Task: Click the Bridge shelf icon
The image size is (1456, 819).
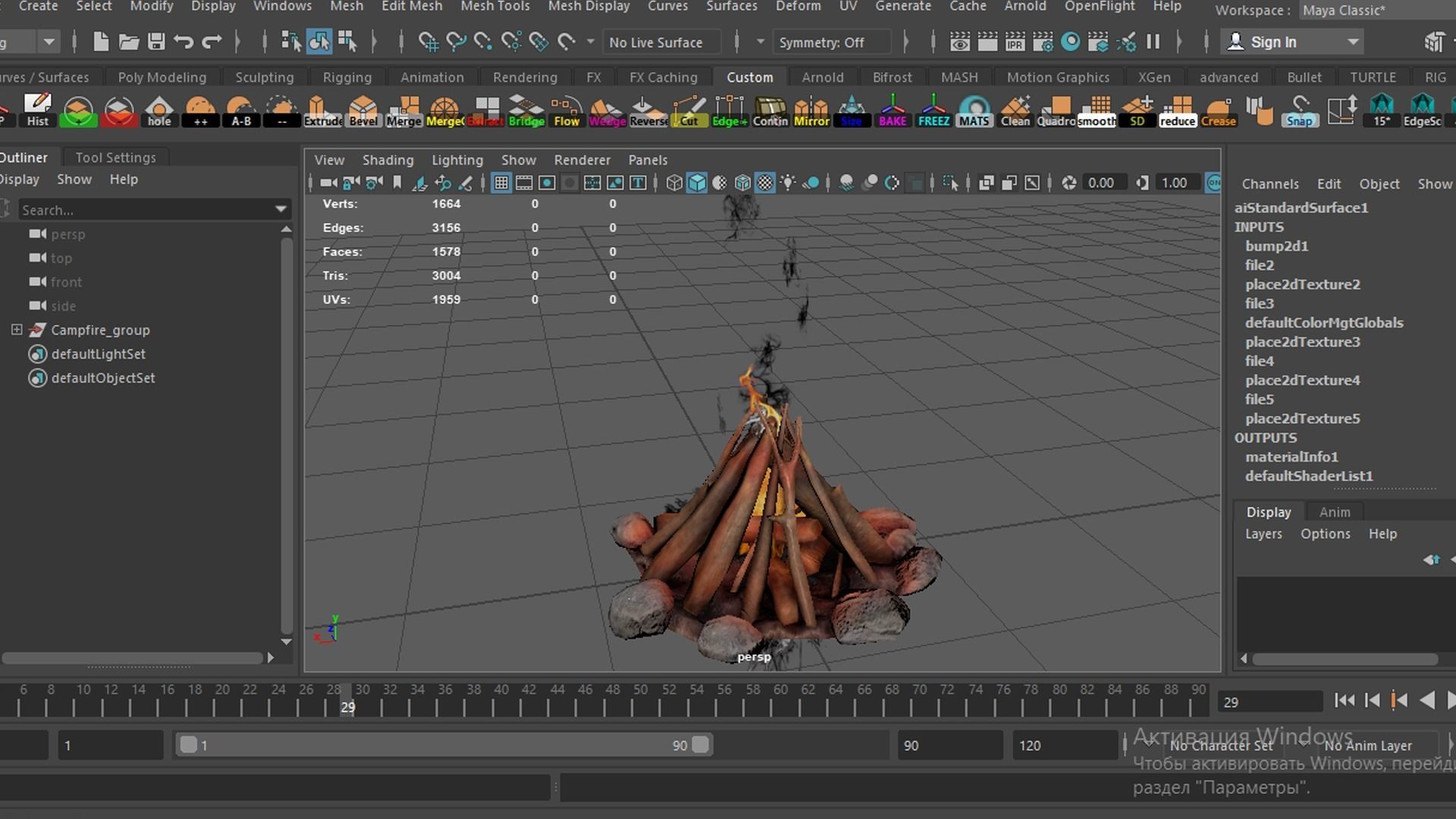Action: click(526, 111)
